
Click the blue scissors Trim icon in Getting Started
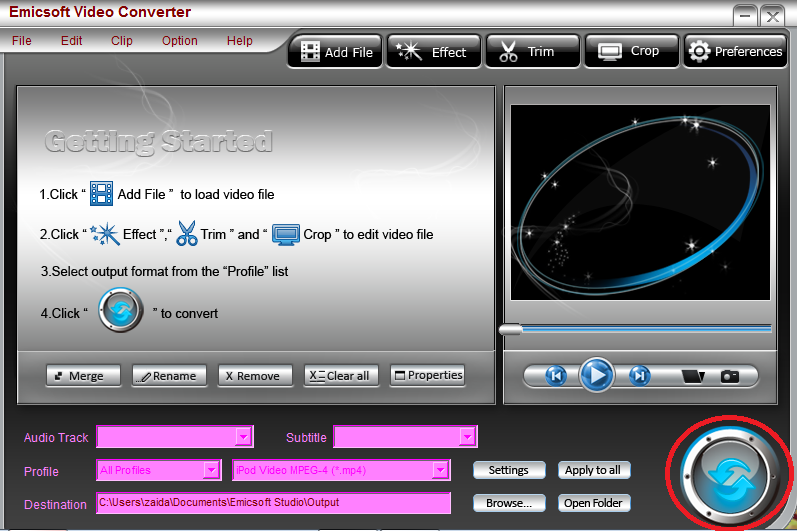click(x=187, y=234)
